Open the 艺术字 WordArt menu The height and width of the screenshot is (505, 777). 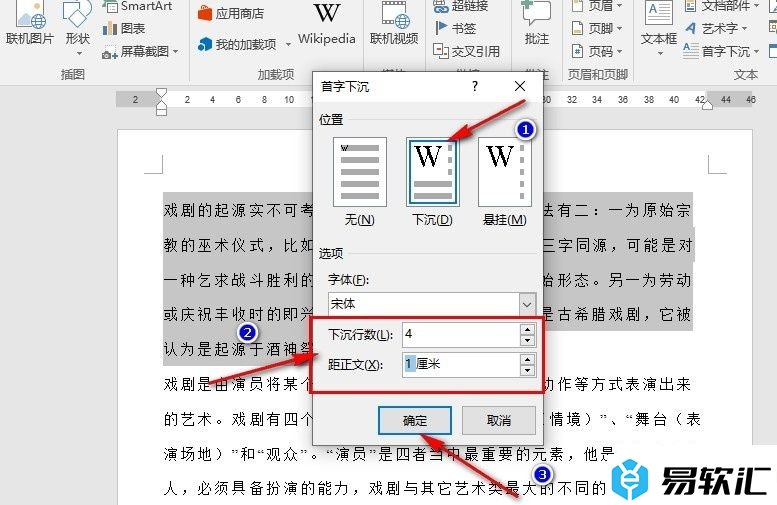[716, 28]
